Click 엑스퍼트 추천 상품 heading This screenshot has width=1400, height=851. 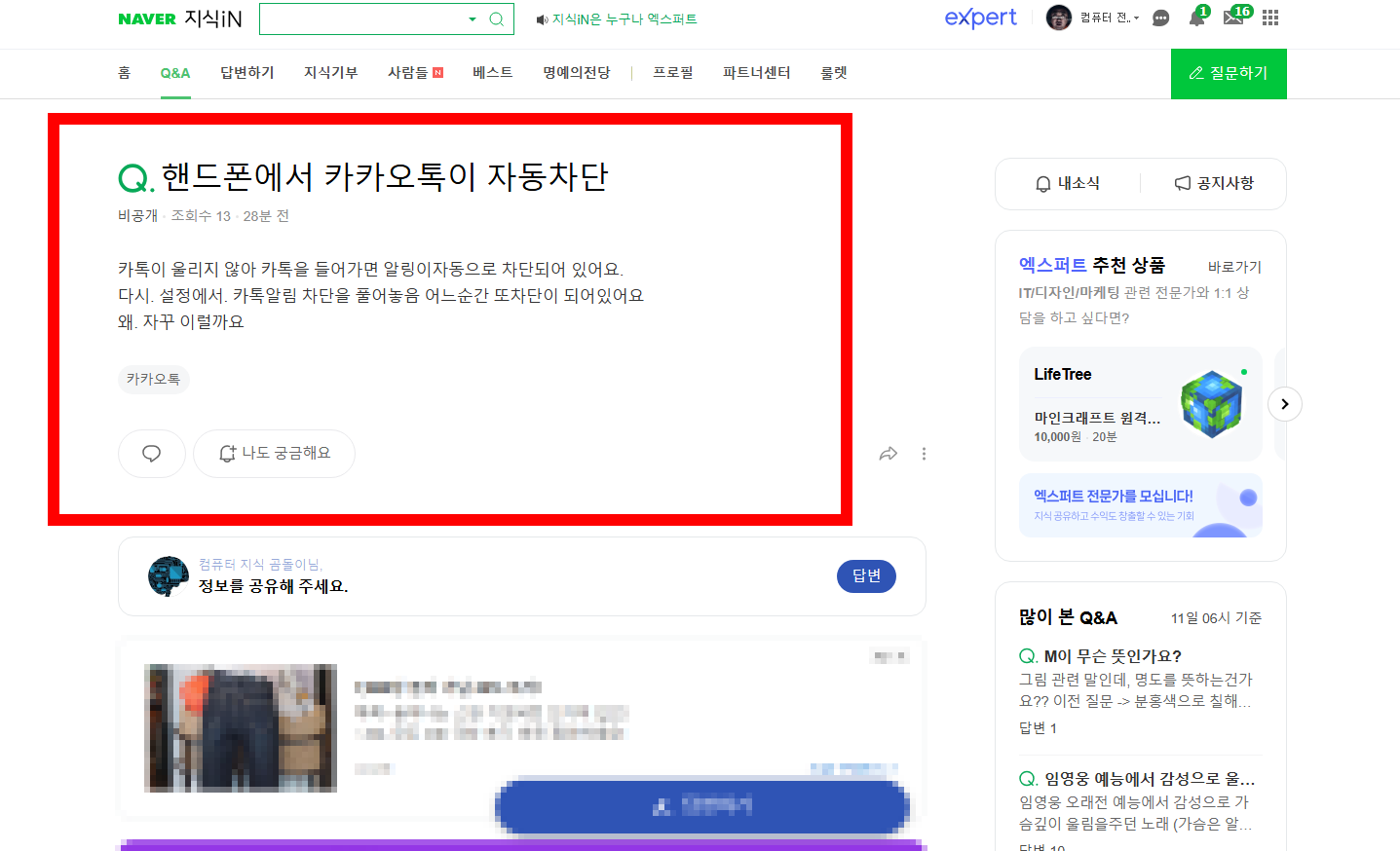(x=1092, y=265)
